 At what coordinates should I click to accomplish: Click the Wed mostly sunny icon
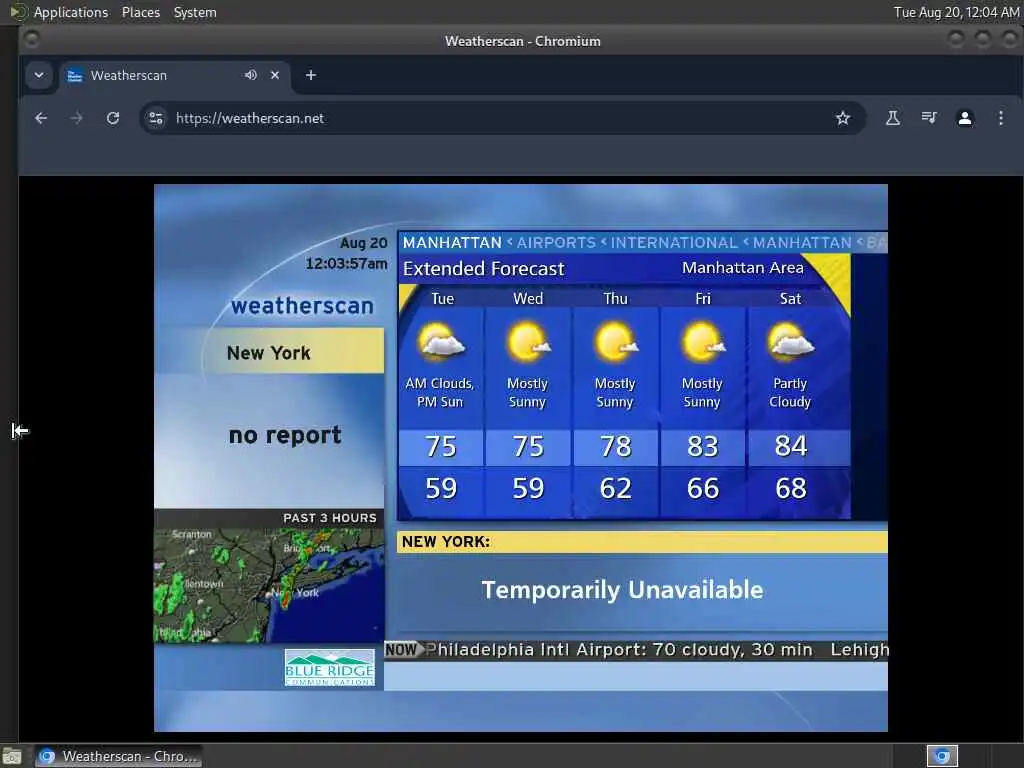click(528, 342)
